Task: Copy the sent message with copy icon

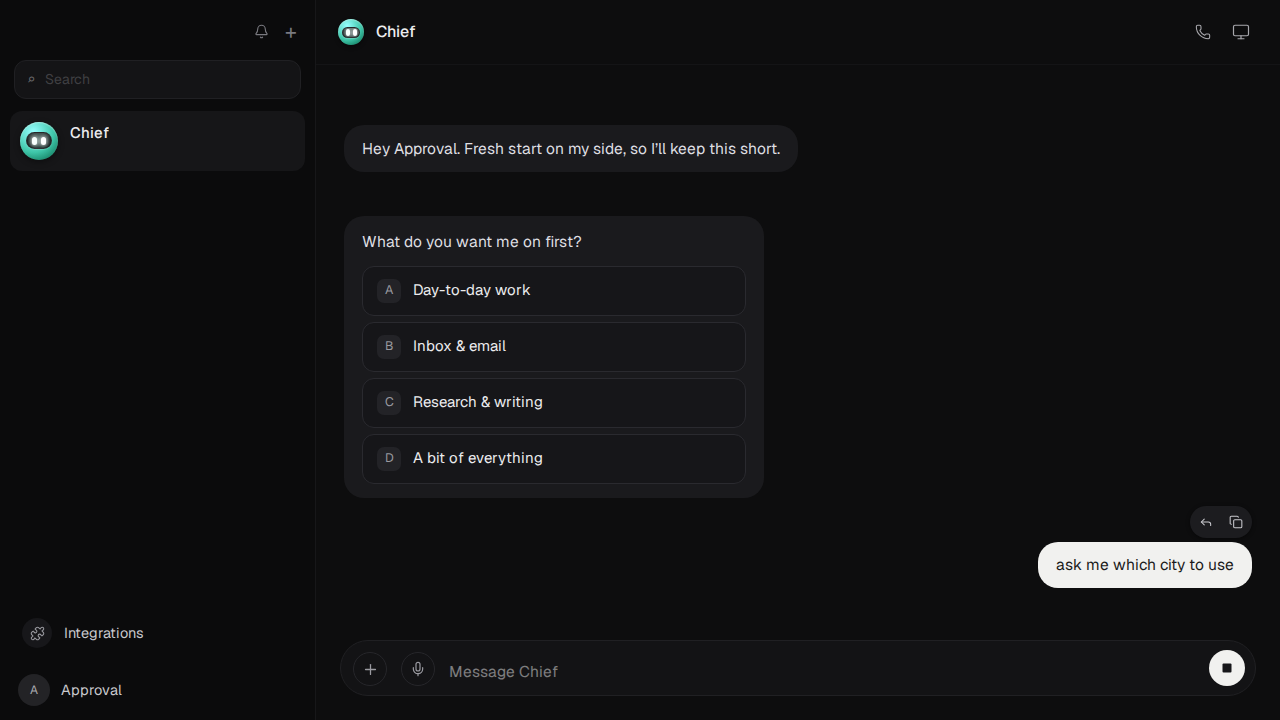Action: coord(1236,522)
